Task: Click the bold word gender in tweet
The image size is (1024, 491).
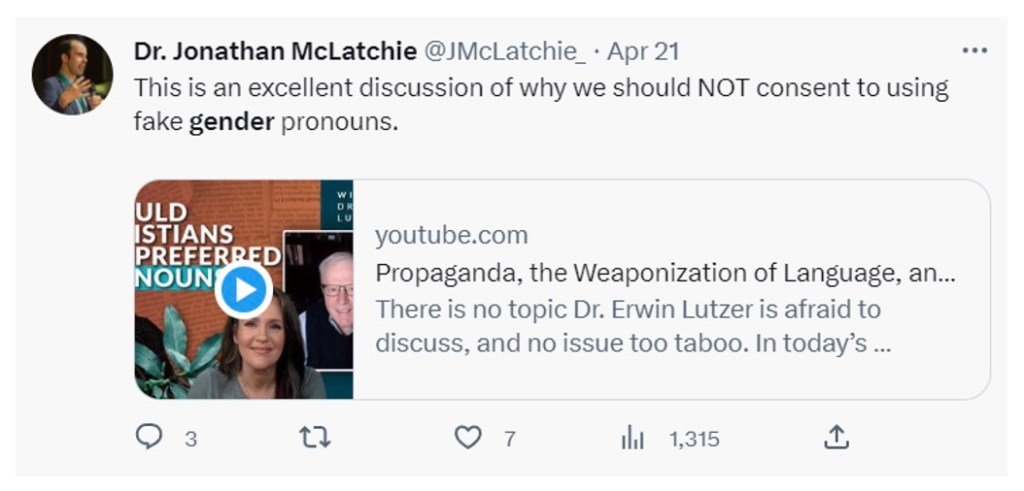Action: click(x=231, y=125)
